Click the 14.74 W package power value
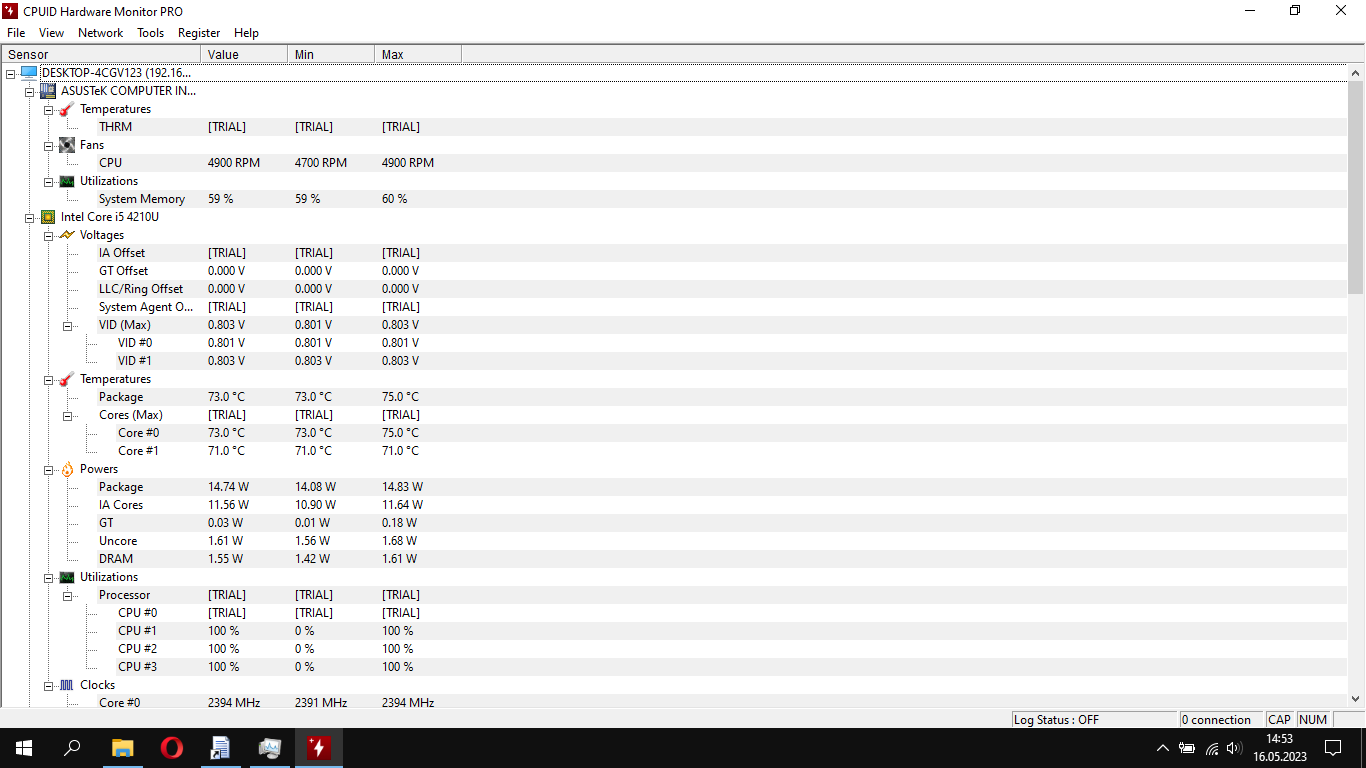Viewport: 1366px width, 768px height. tap(229, 487)
